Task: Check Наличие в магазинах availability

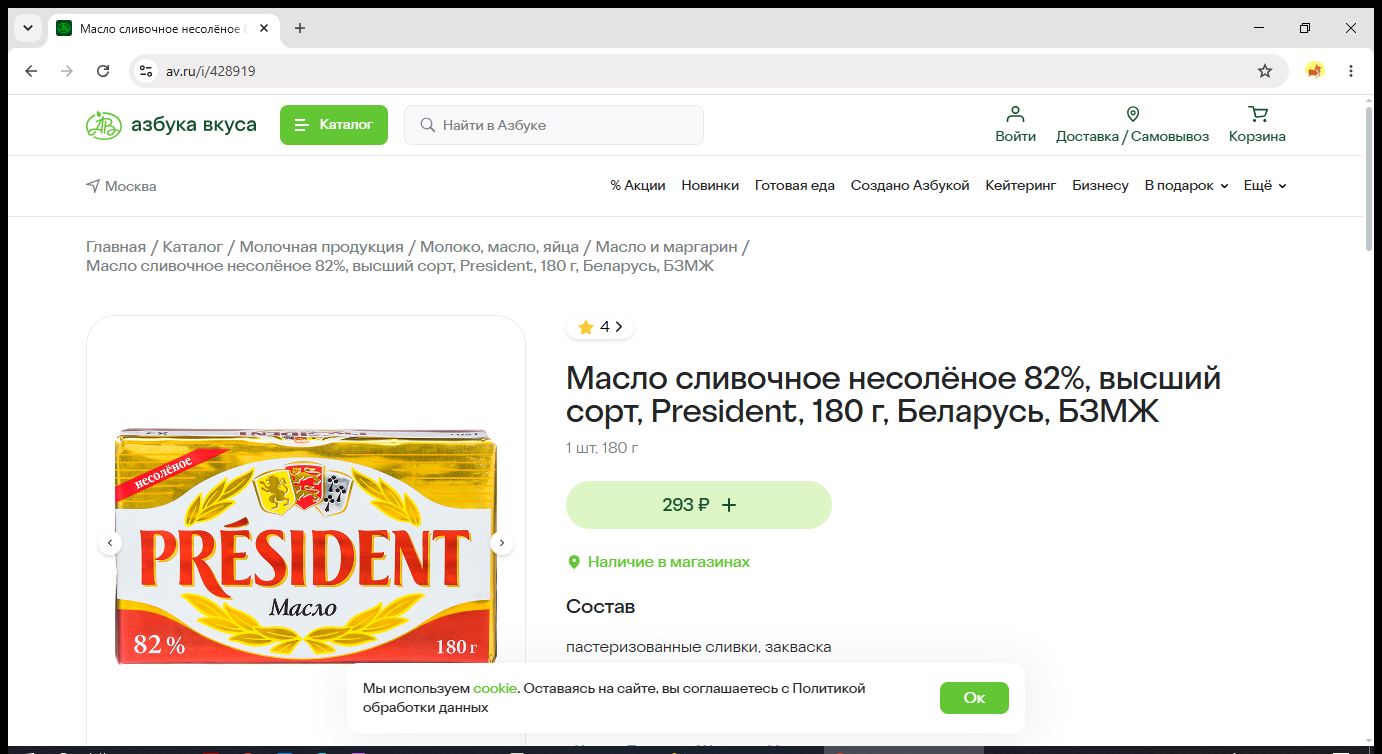Action: click(x=659, y=562)
